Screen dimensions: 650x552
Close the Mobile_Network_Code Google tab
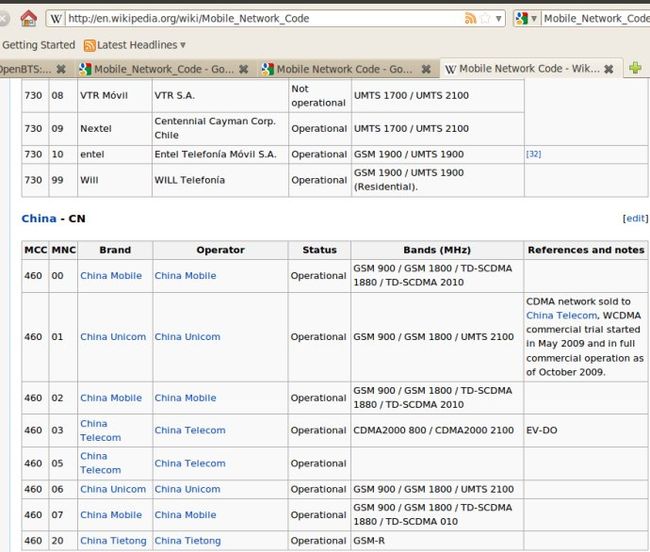tap(244, 69)
